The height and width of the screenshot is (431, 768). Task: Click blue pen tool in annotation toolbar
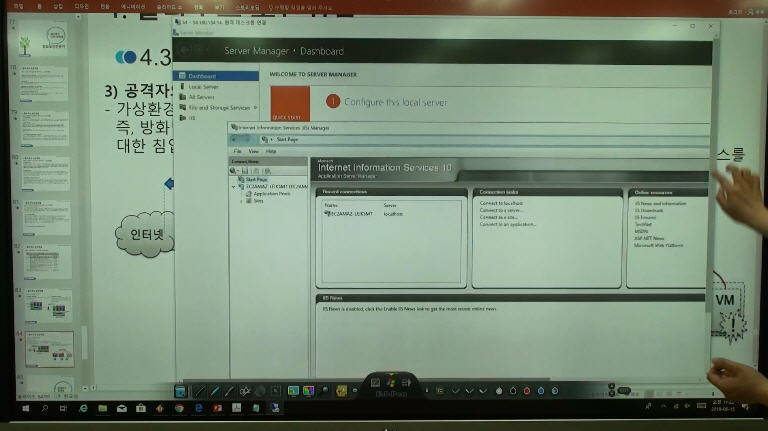(215, 391)
